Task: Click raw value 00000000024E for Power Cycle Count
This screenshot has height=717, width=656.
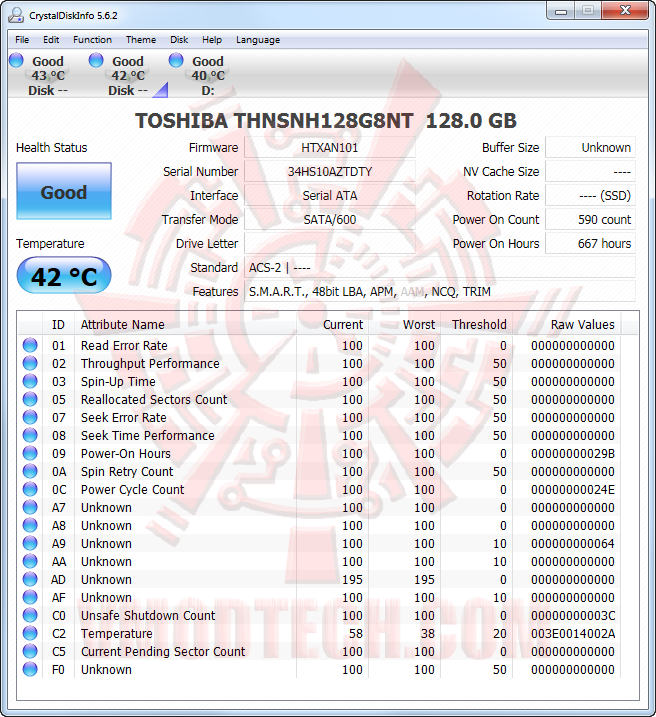Action: pos(573,490)
